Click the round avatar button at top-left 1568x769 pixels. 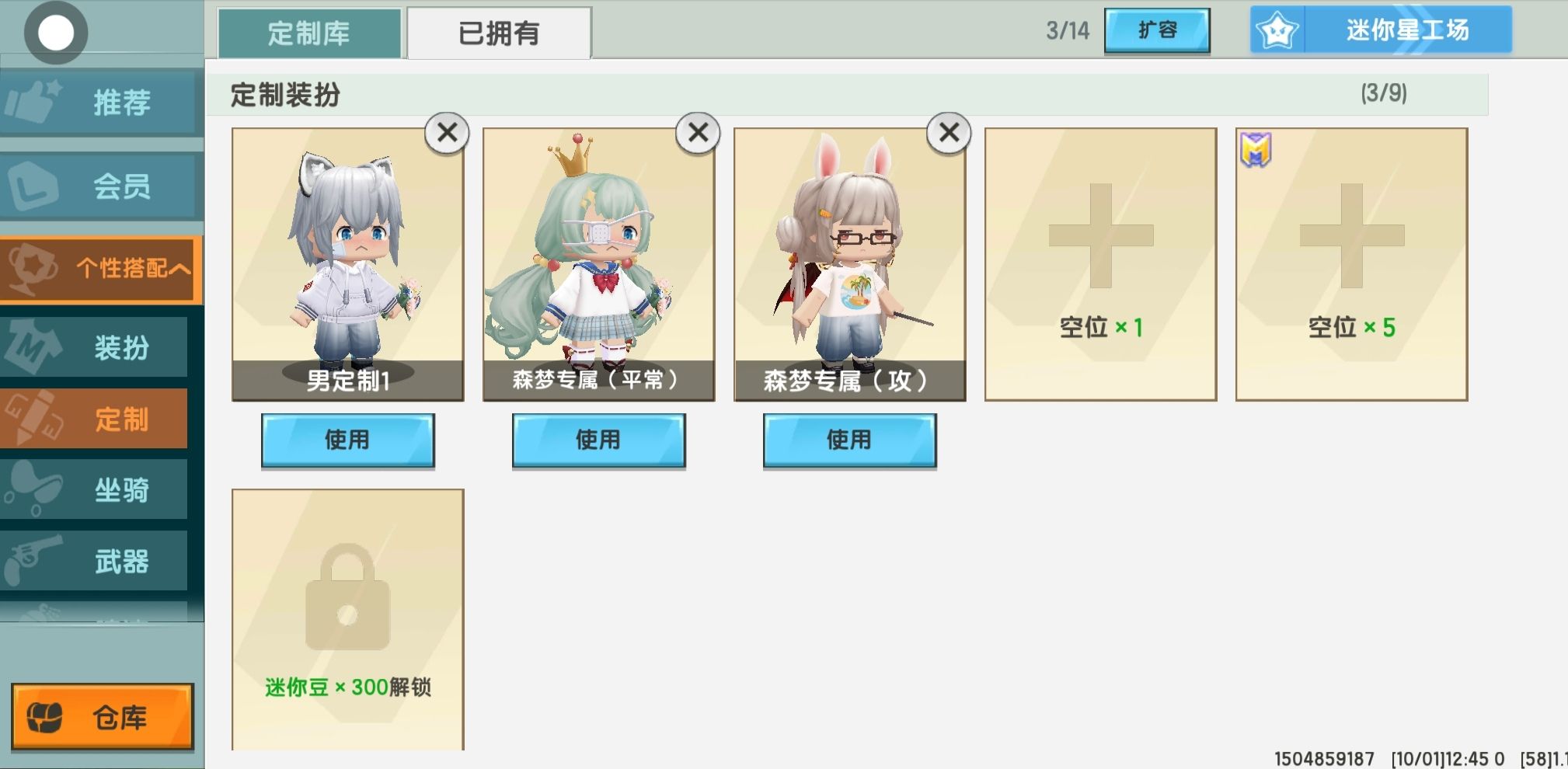[56, 33]
